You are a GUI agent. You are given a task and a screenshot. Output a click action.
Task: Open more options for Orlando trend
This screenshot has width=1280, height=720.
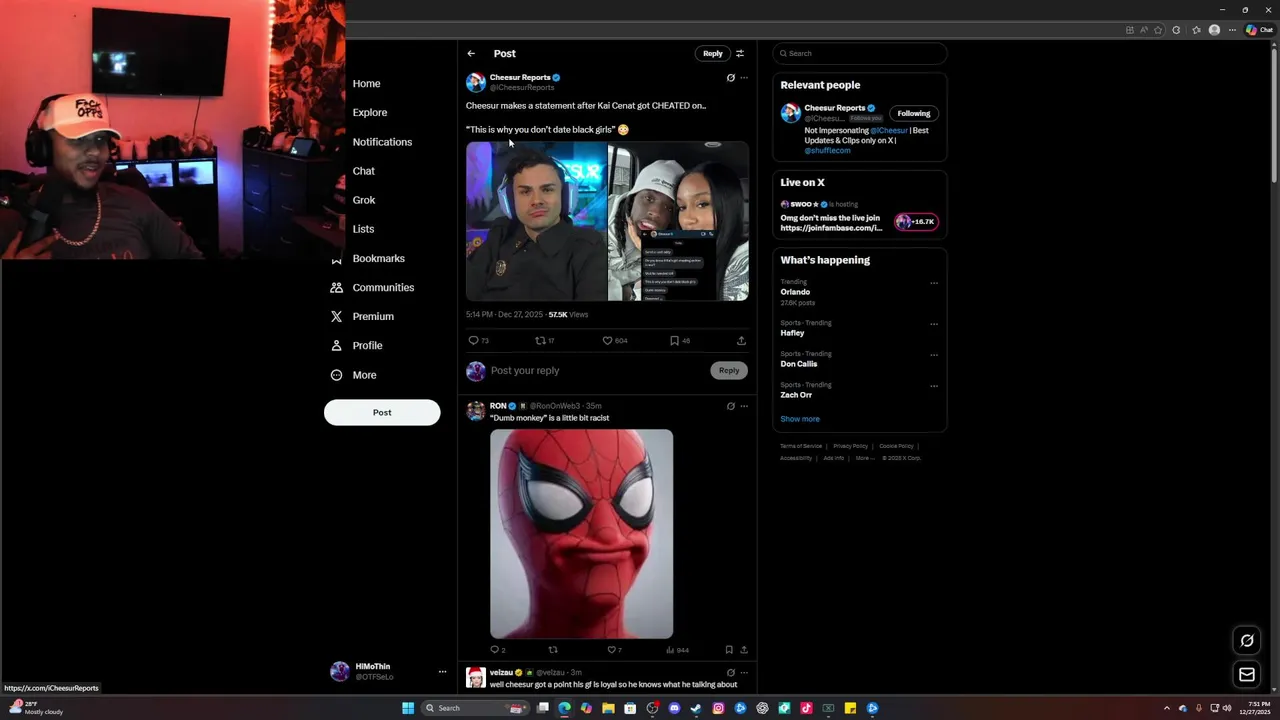[x=934, y=283]
